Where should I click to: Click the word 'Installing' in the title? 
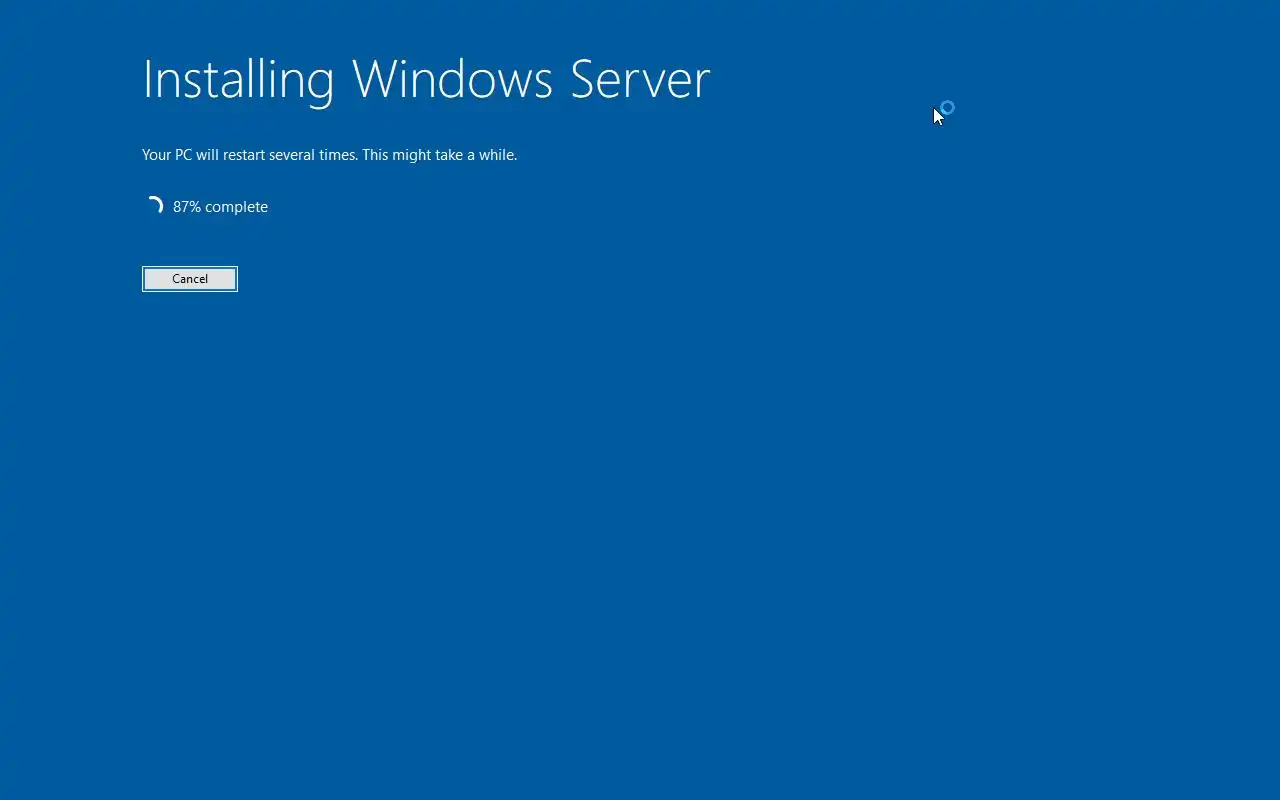(238, 79)
